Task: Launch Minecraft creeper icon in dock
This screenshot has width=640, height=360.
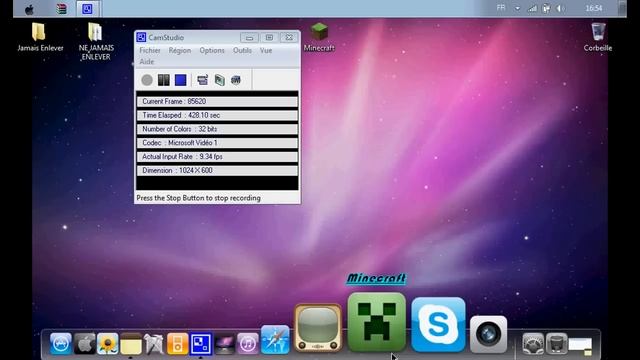Action: (377, 322)
